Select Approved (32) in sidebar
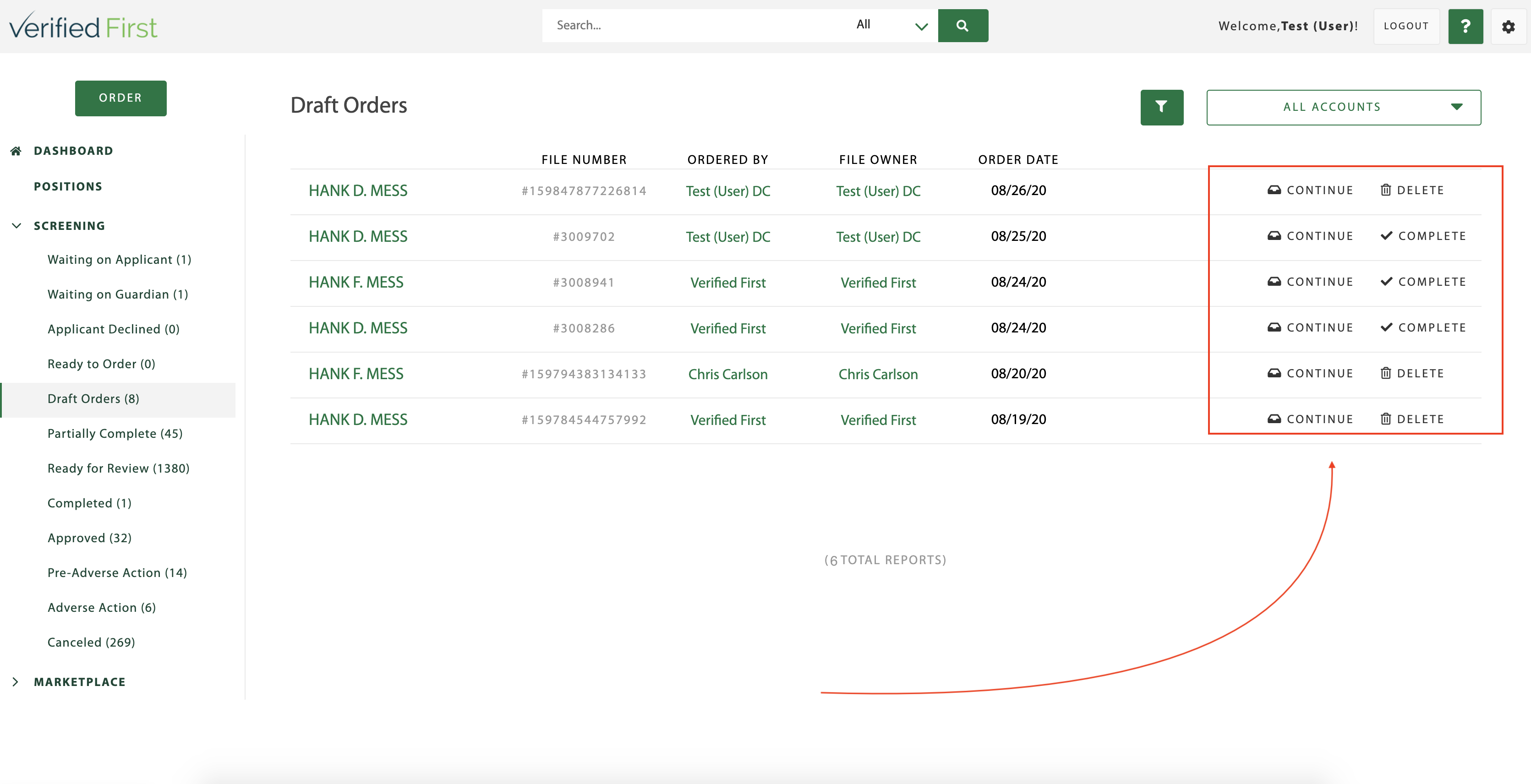 click(x=89, y=538)
